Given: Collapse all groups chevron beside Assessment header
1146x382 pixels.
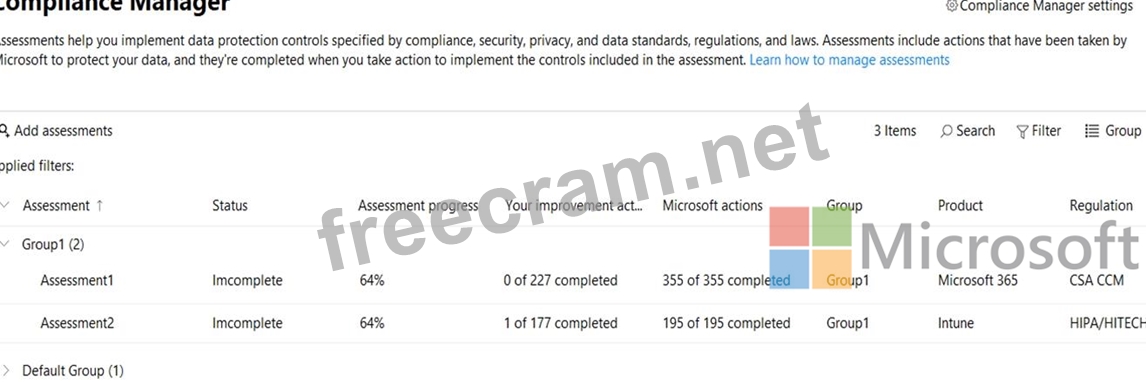Looking at the screenshot, I should (6, 205).
